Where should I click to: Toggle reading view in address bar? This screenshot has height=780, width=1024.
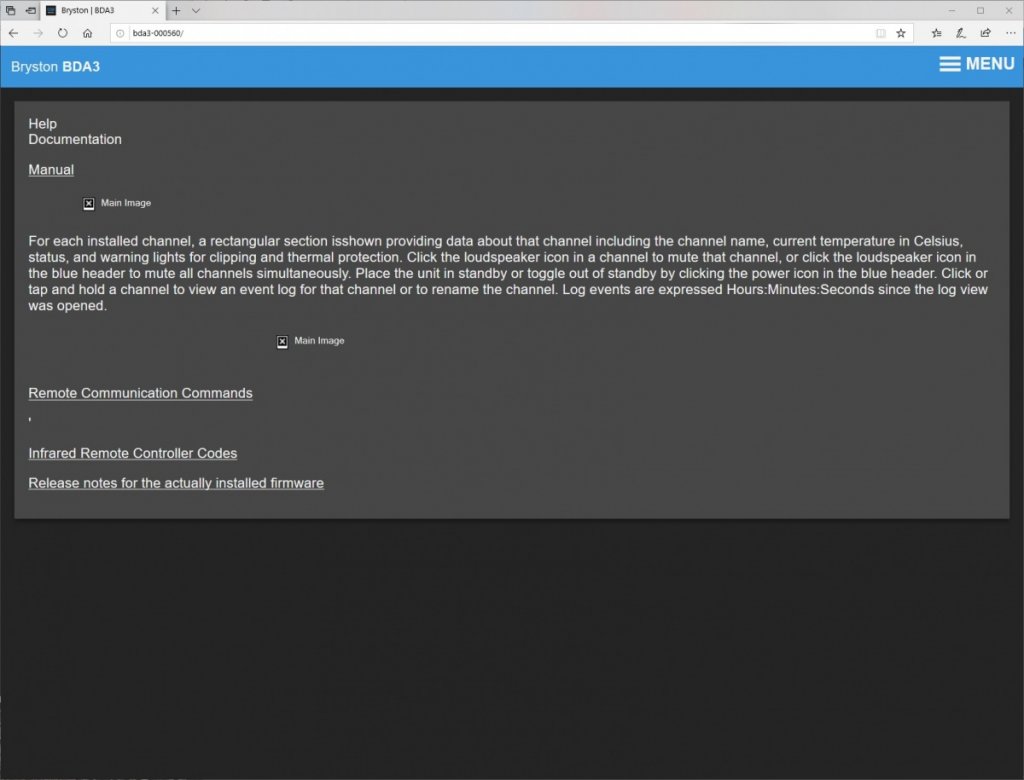point(880,33)
